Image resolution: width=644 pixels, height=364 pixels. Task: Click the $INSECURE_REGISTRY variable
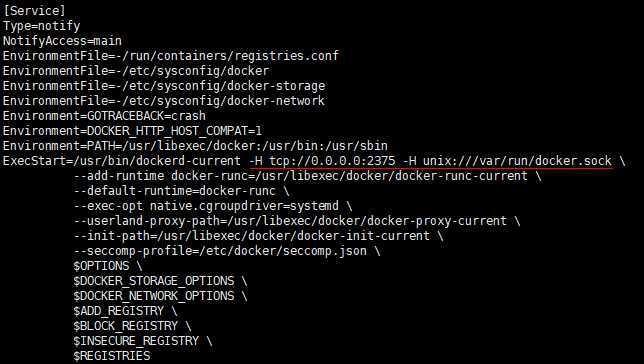tap(136, 341)
